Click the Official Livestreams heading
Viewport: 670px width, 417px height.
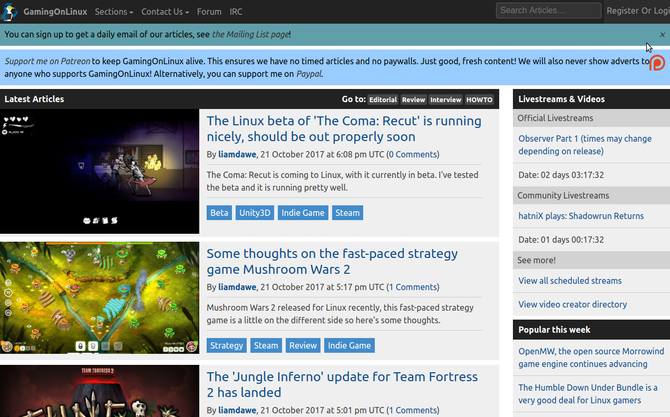click(555, 118)
